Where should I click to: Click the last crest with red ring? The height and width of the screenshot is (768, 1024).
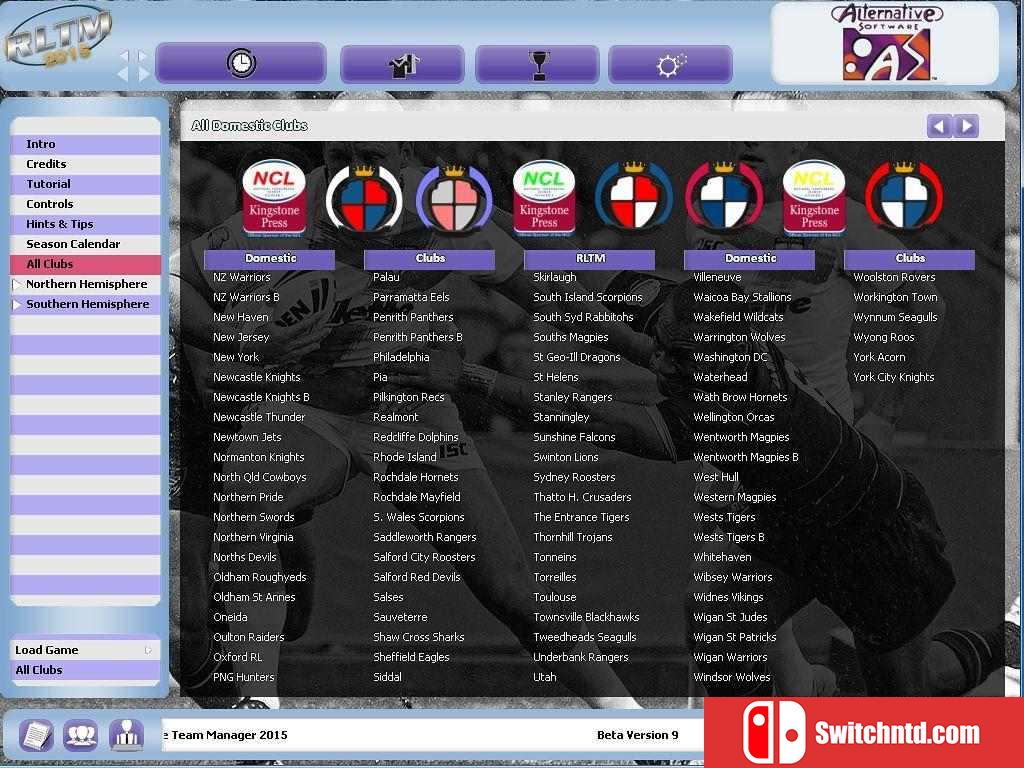click(x=904, y=199)
